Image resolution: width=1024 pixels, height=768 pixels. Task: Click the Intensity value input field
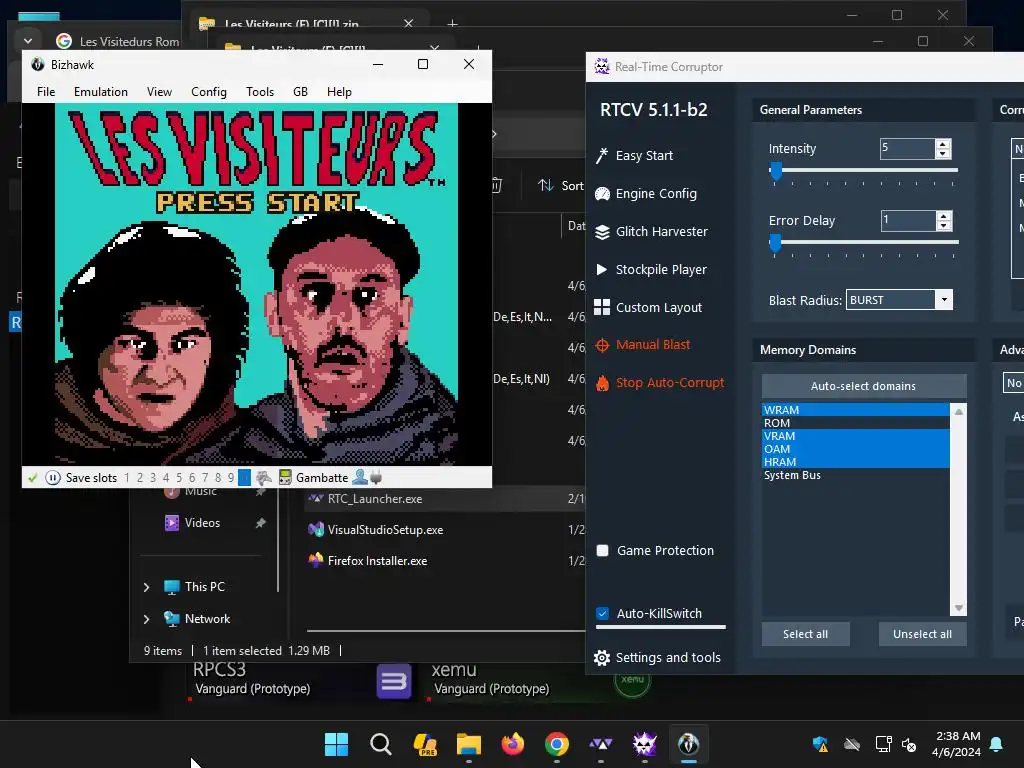tap(907, 148)
